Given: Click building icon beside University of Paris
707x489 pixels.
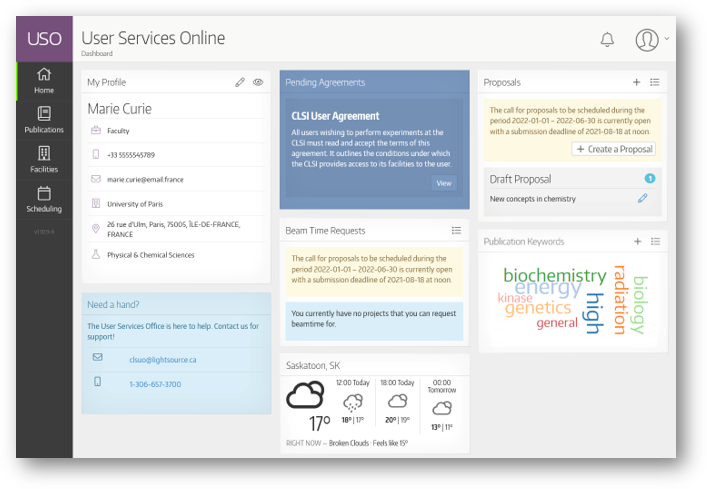Looking at the screenshot, I should click(96, 203).
